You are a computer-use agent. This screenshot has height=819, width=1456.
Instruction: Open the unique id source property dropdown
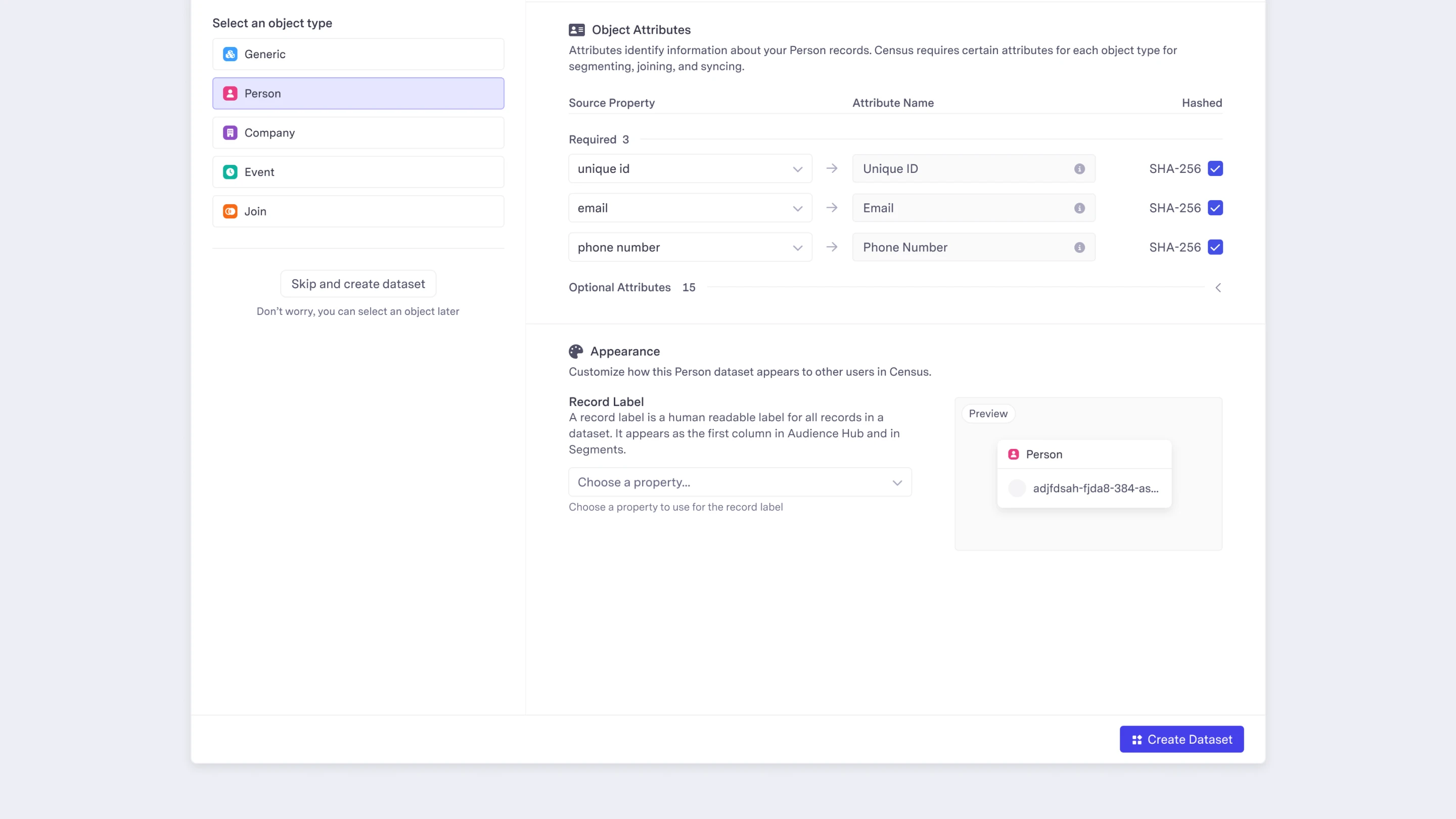690,169
